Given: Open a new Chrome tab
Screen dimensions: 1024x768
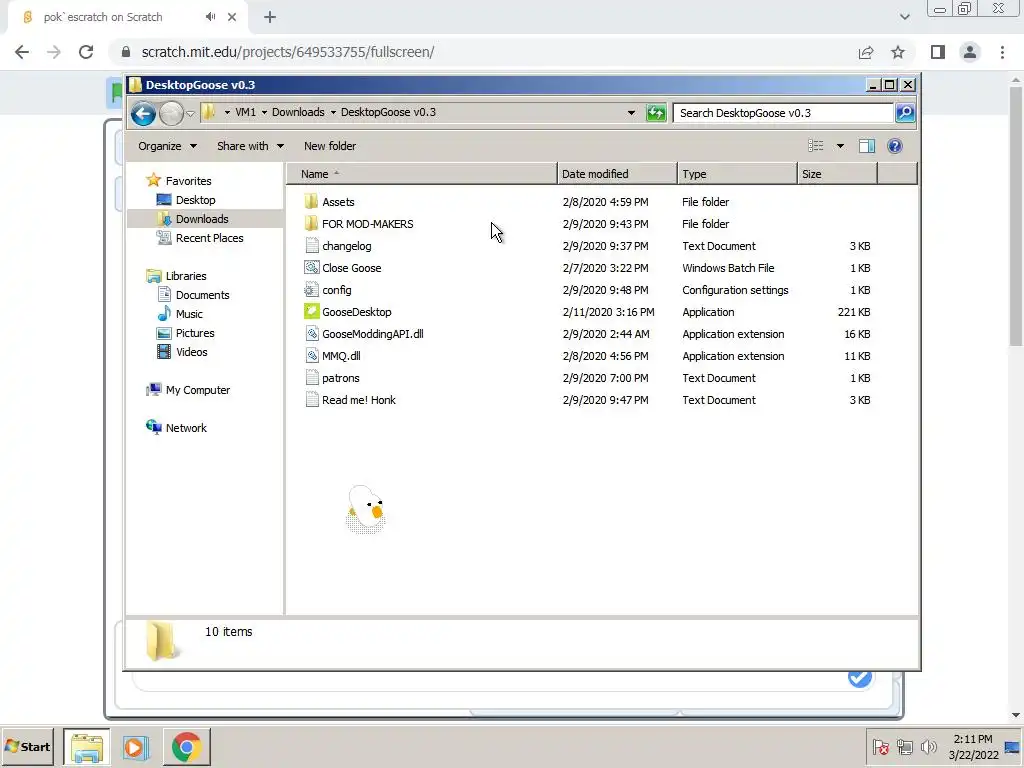Looking at the screenshot, I should click(270, 17).
